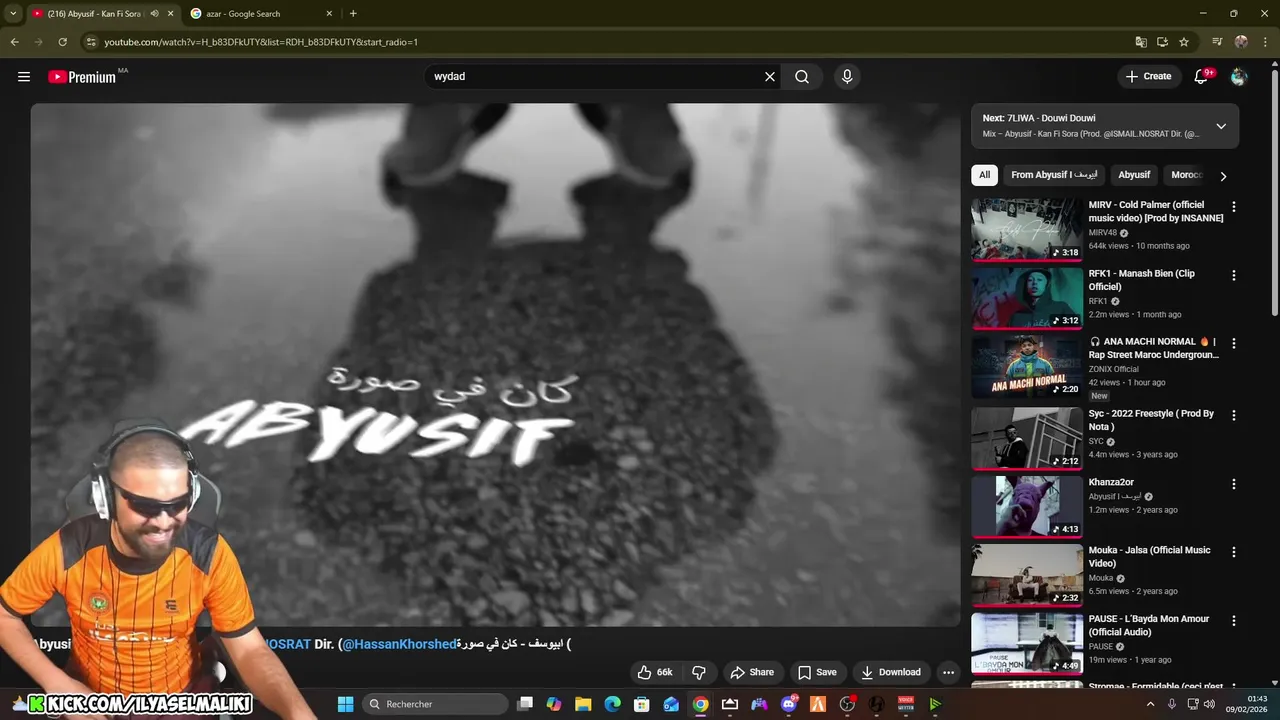Open a new browser tab
This screenshot has height=720, width=1280.
(353, 14)
